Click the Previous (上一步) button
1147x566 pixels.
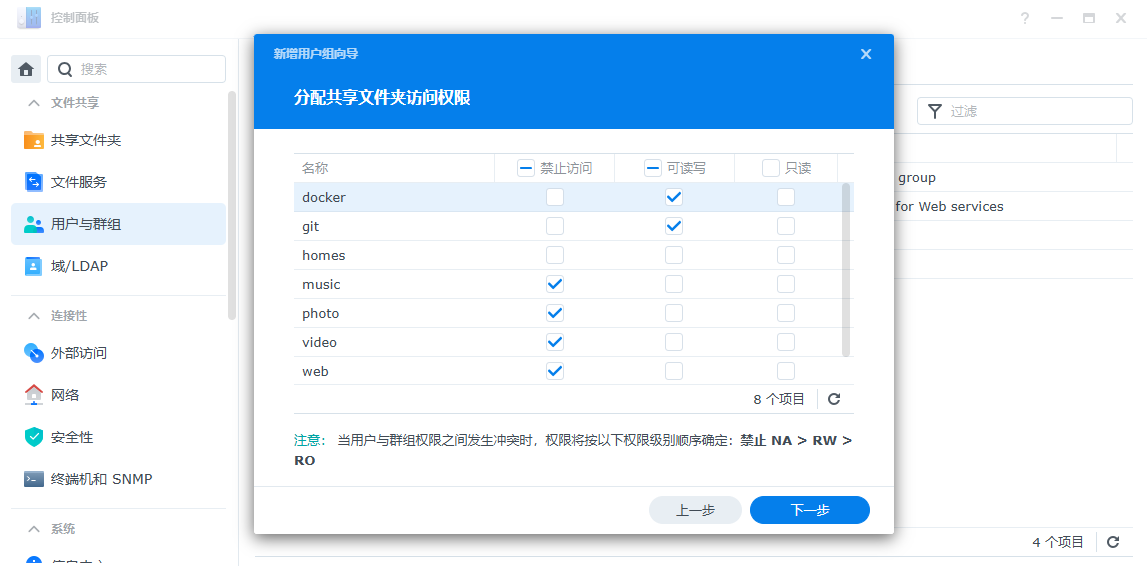[695, 510]
